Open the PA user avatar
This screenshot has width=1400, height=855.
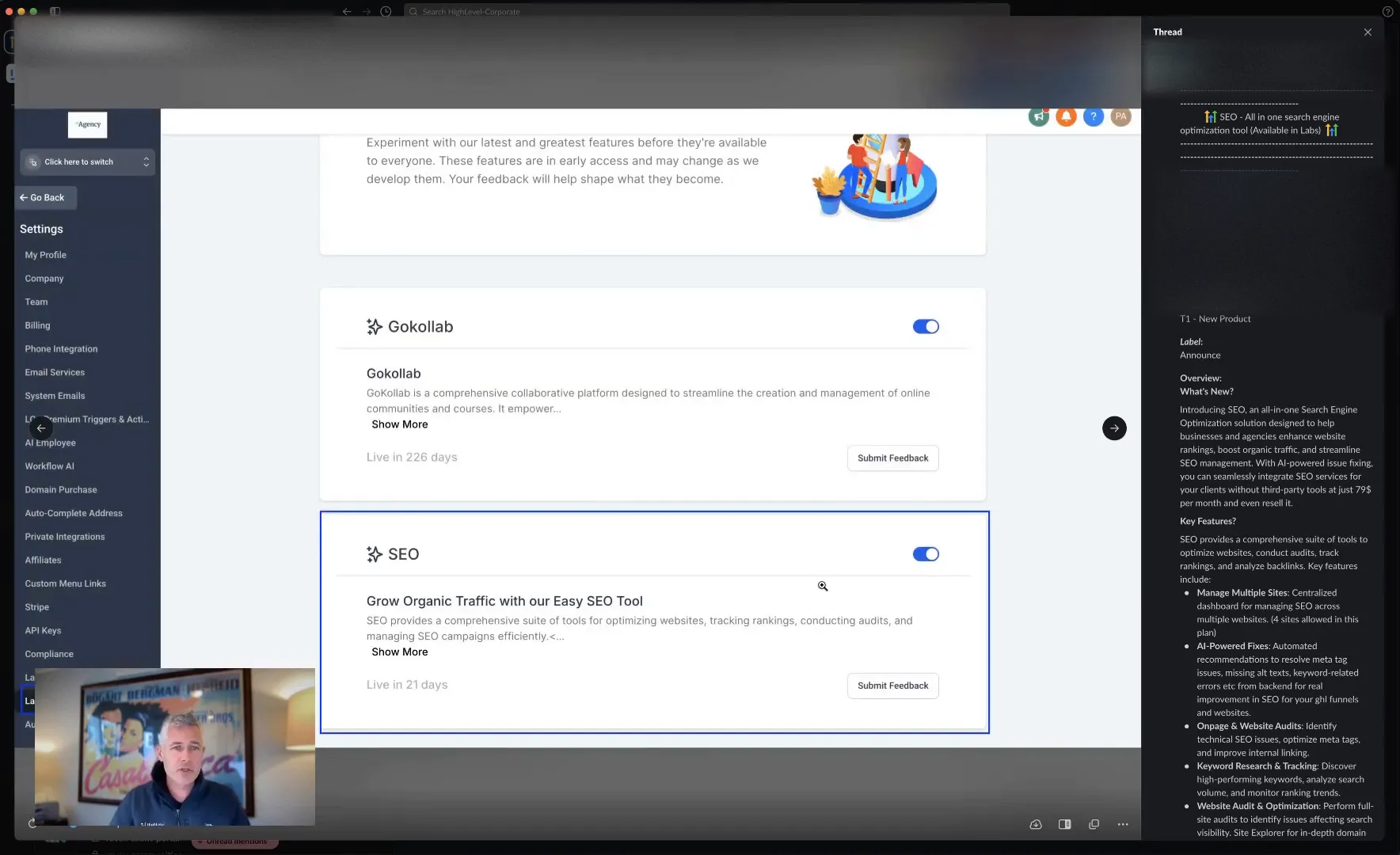coord(1120,116)
